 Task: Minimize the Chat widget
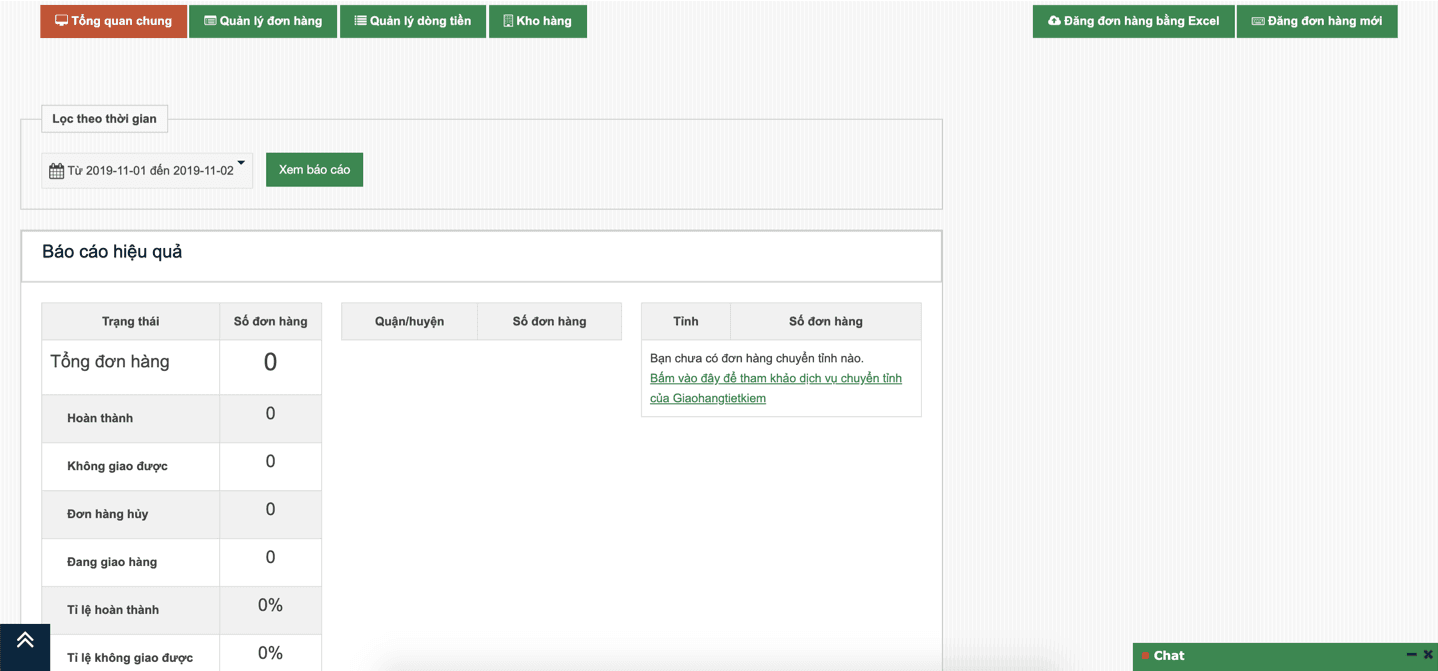(1411, 655)
